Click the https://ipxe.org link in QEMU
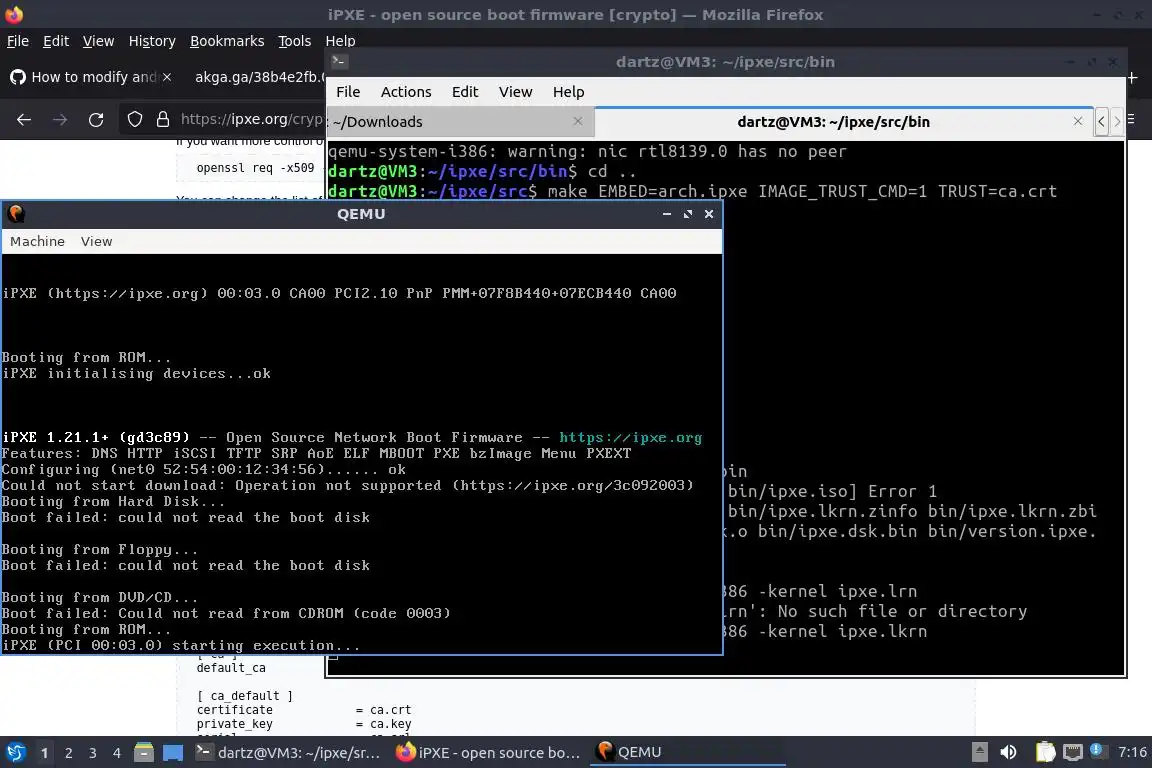 point(630,438)
